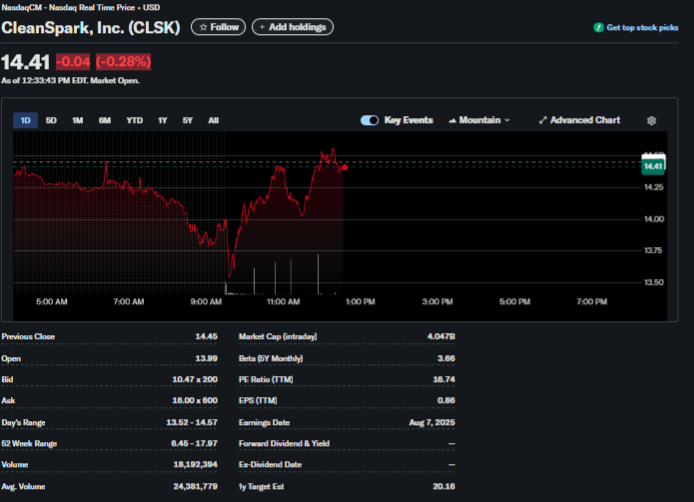Click the green top stock picks icon
Screen dimensions: 694x502
pos(598,27)
